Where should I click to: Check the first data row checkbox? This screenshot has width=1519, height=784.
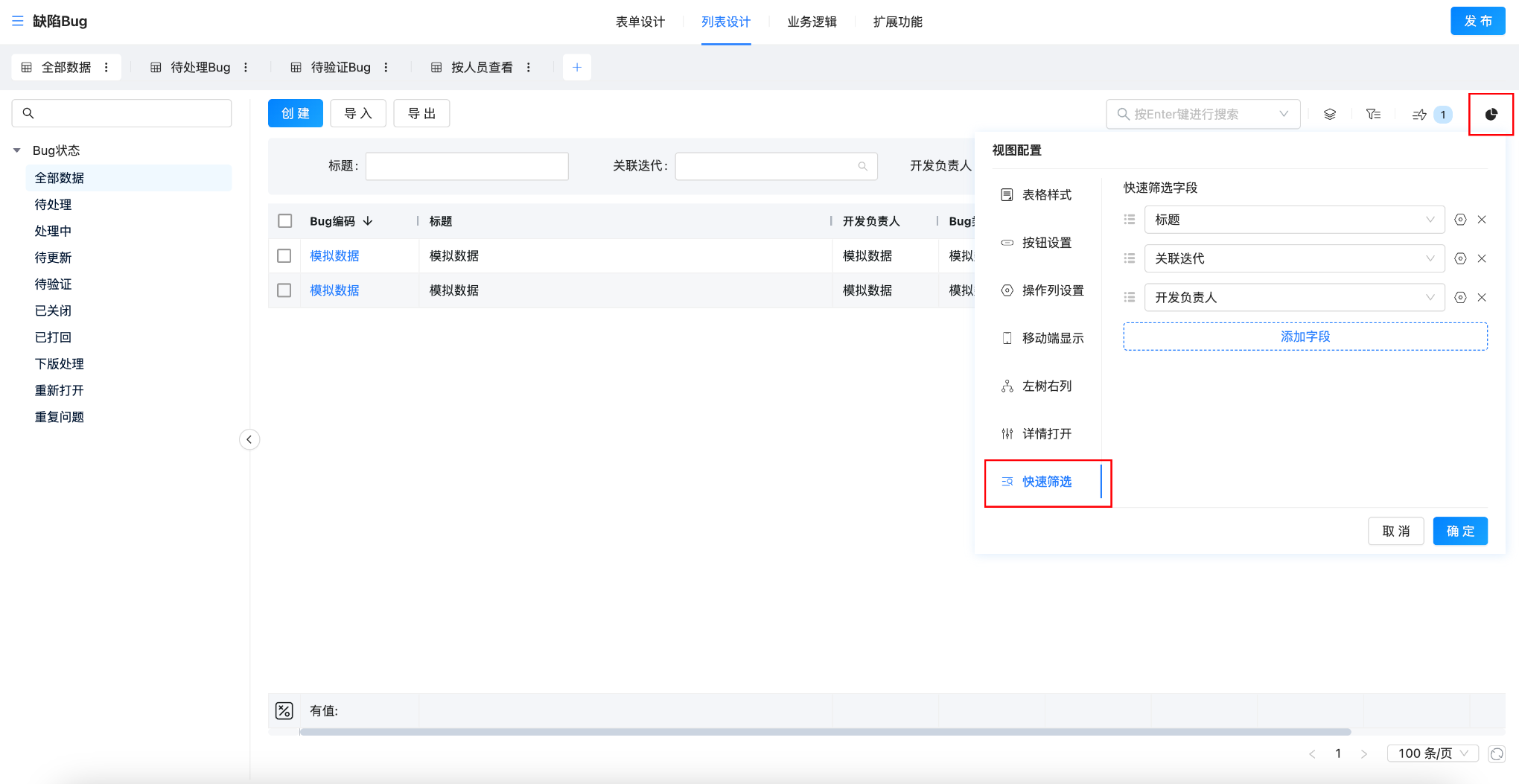point(284,256)
